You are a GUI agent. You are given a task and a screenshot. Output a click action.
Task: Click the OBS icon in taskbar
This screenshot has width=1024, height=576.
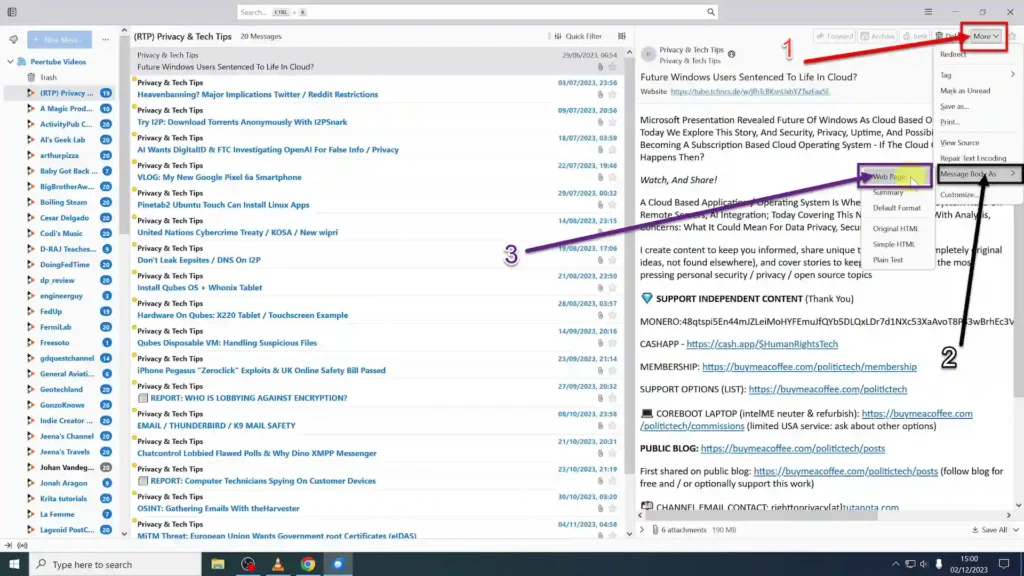(x=248, y=564)
